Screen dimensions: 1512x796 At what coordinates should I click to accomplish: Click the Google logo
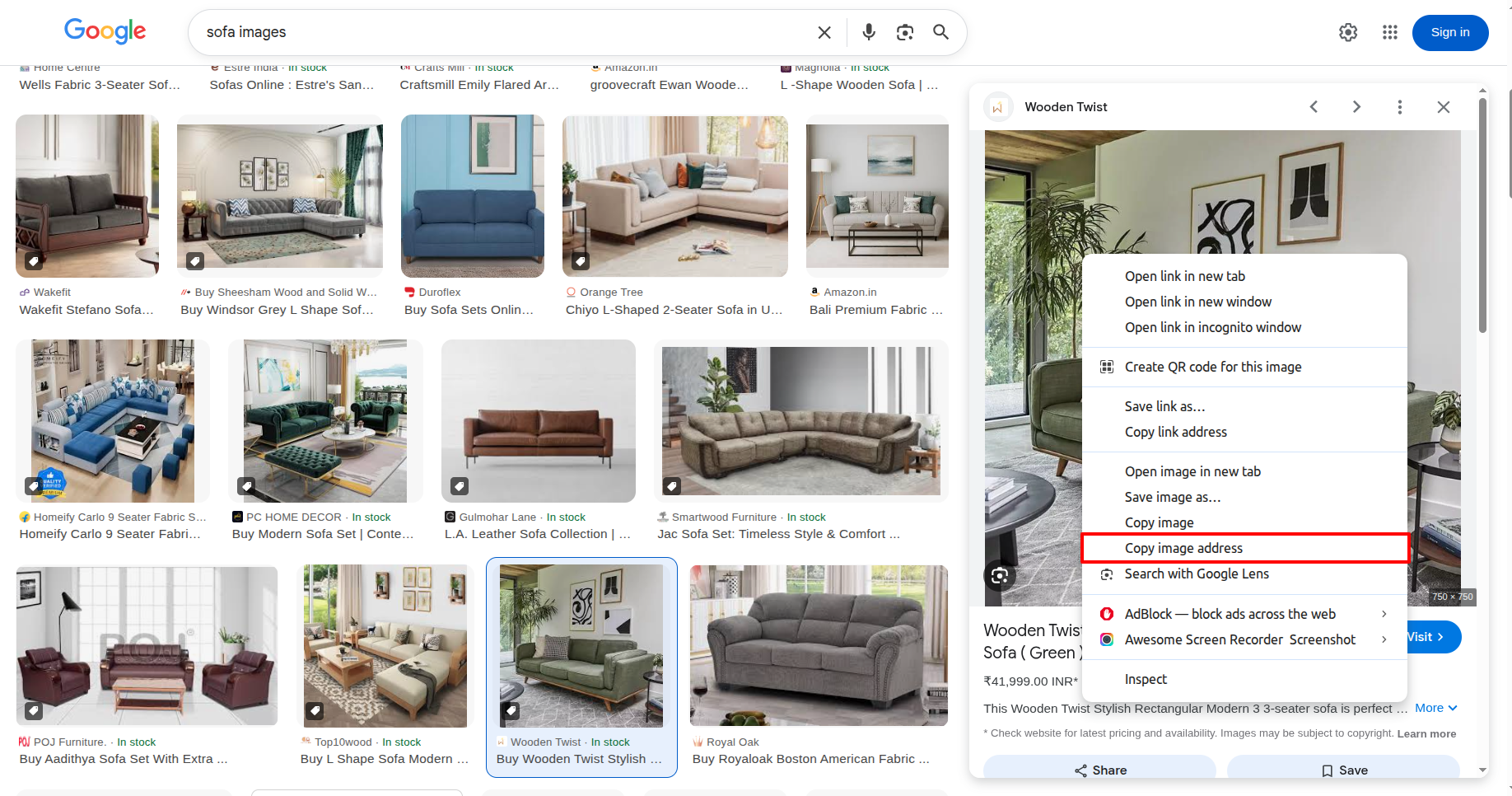pyautogui.click(x=105, y=31)
